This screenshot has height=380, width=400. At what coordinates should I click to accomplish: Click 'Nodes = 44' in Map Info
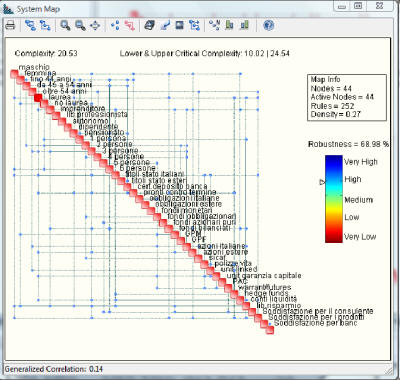tap(331, 88)
